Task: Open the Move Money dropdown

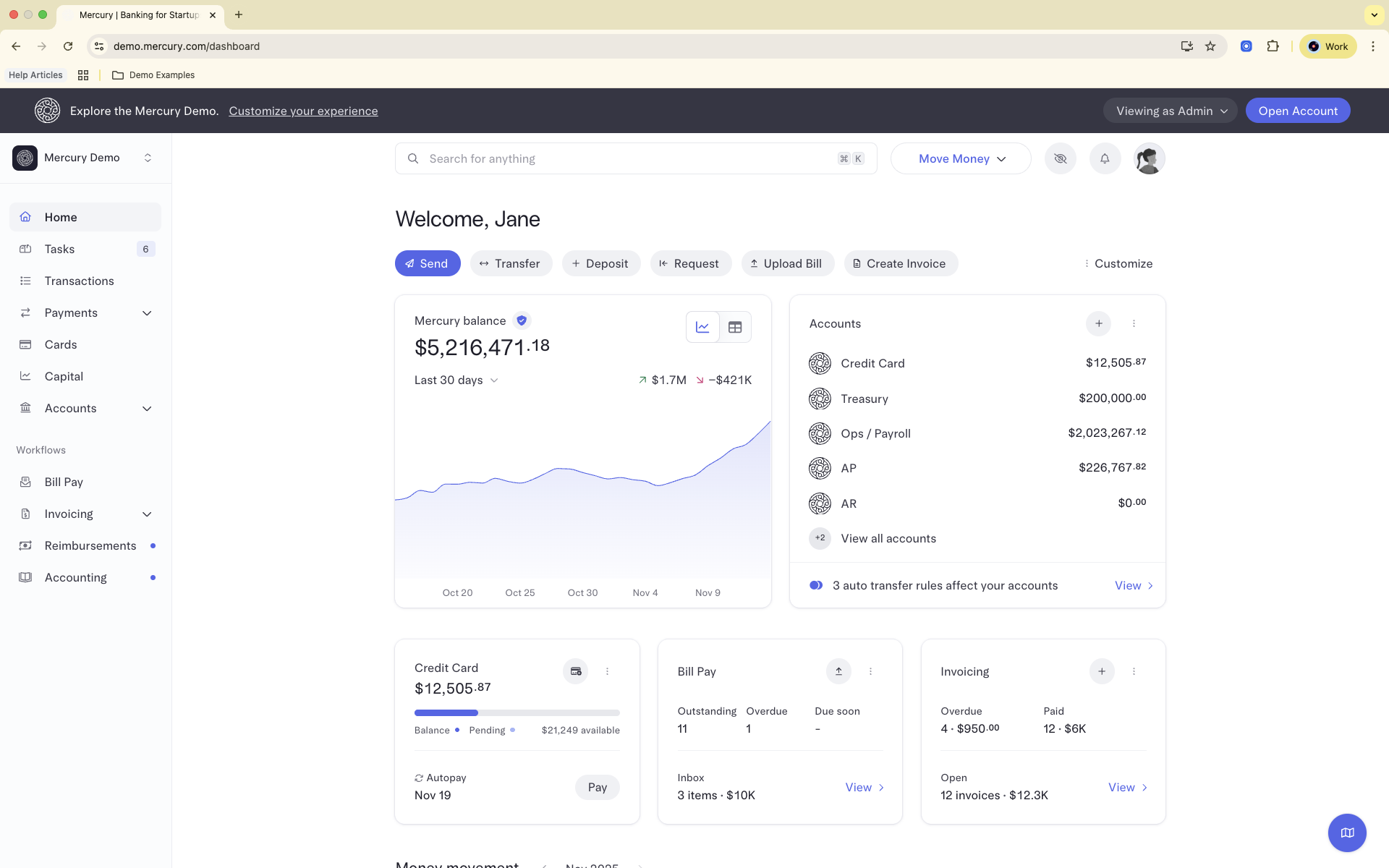Action: [961, 158]
